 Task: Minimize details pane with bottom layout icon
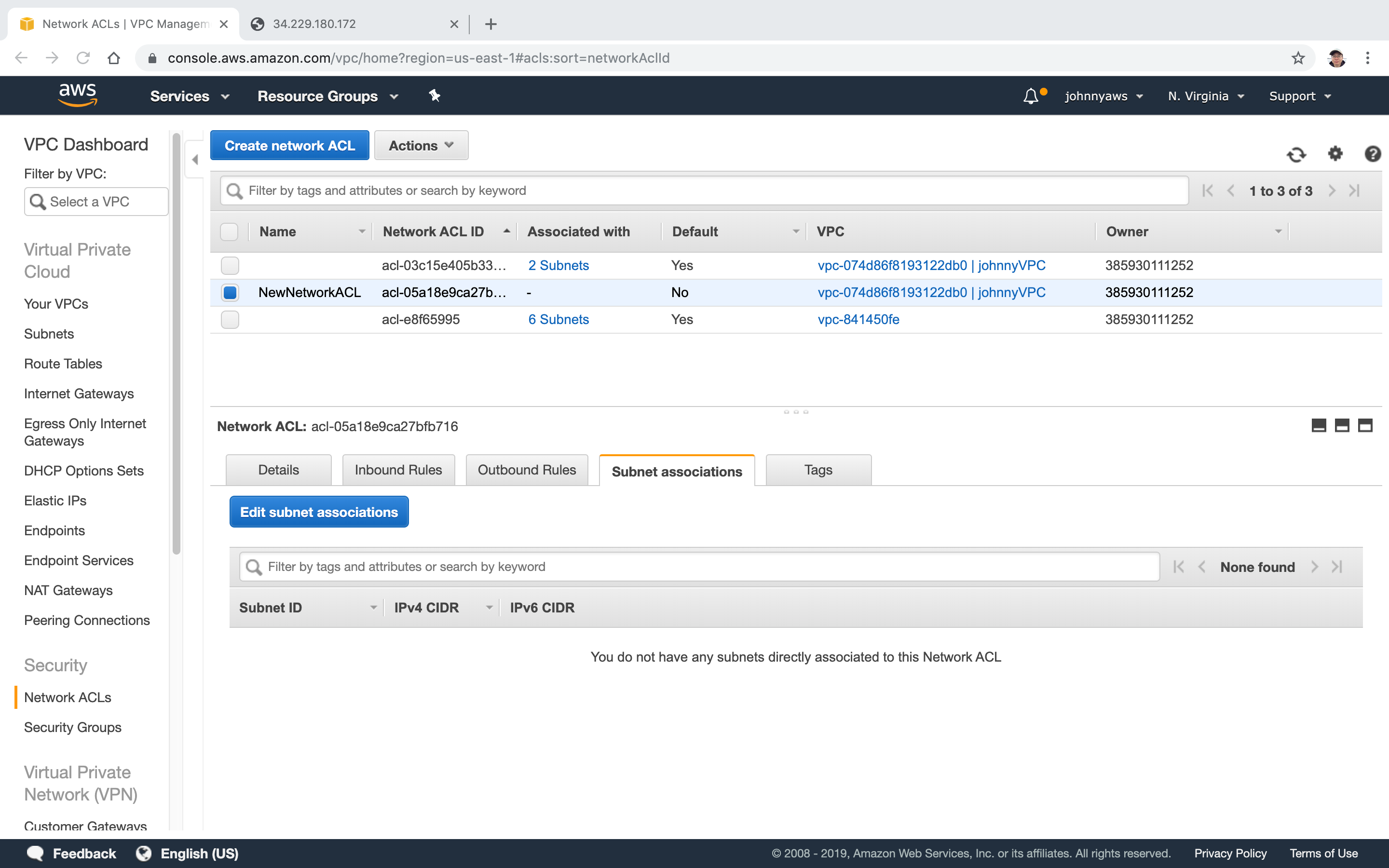click(1319, 425)
